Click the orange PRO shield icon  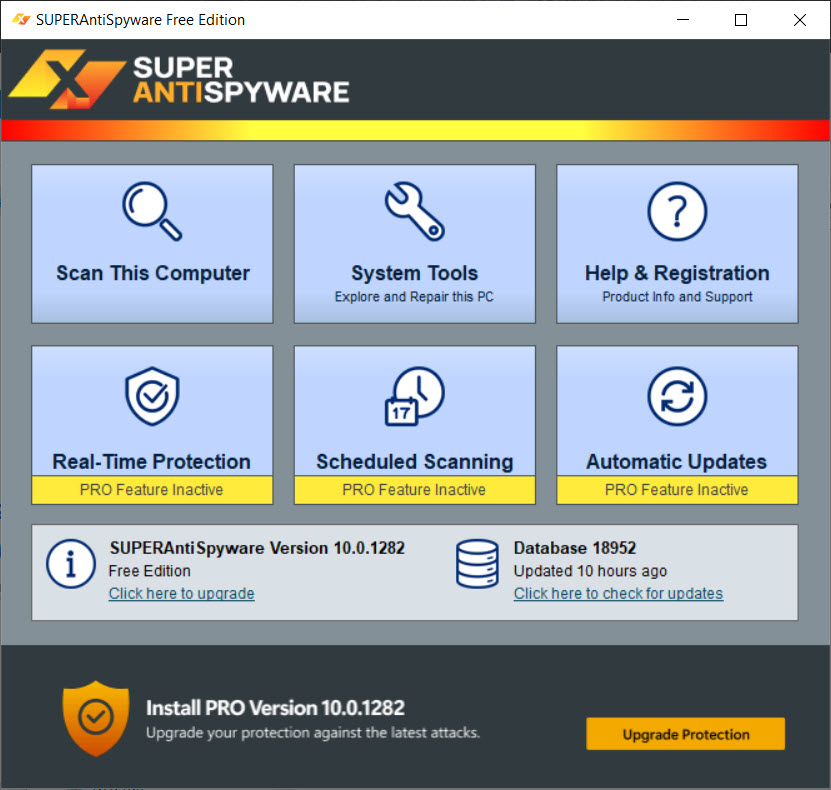pyautogui.click(x=95, y=718)
